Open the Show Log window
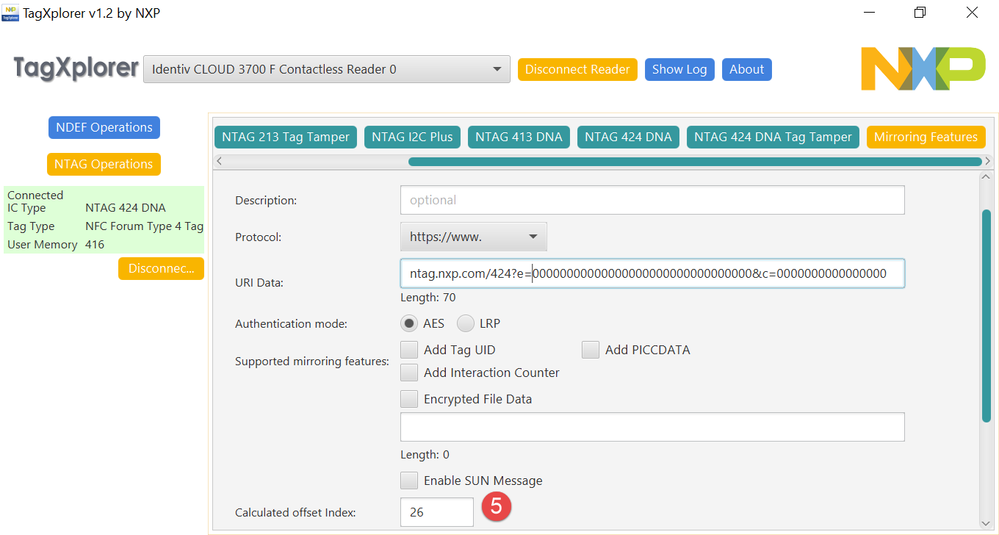 click(679, 69)
